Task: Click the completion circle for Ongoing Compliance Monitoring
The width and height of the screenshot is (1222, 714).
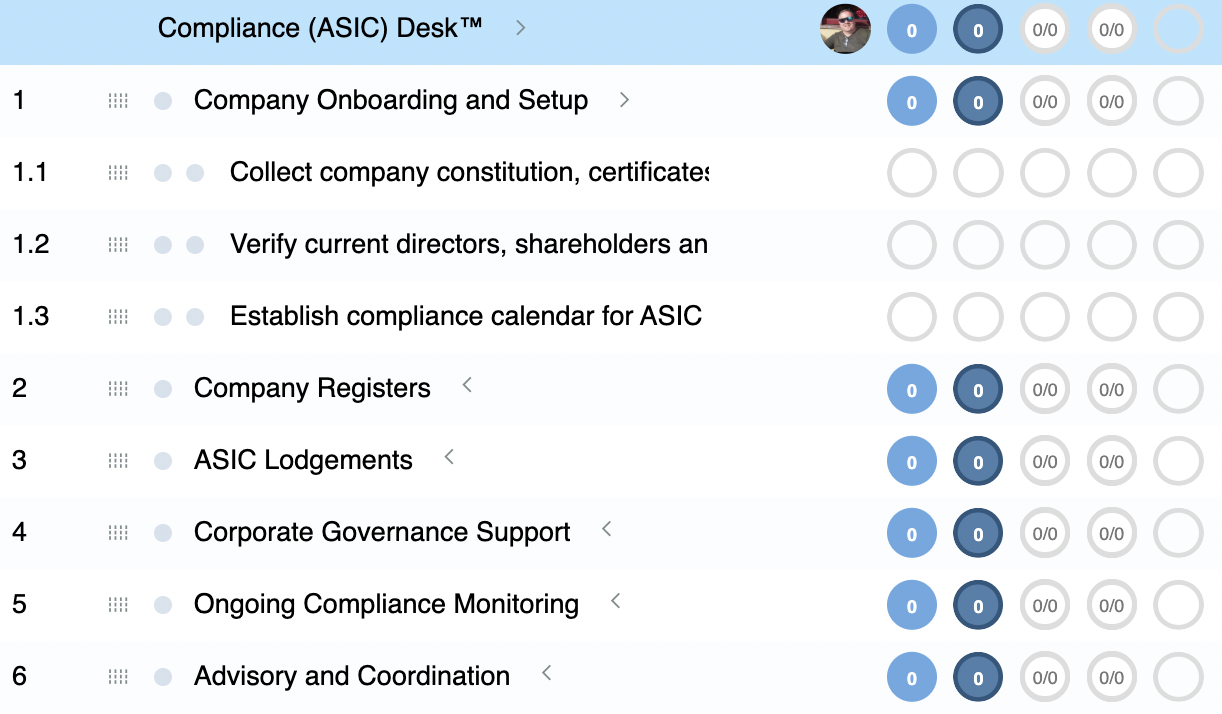Action: tap(1178, 605)
